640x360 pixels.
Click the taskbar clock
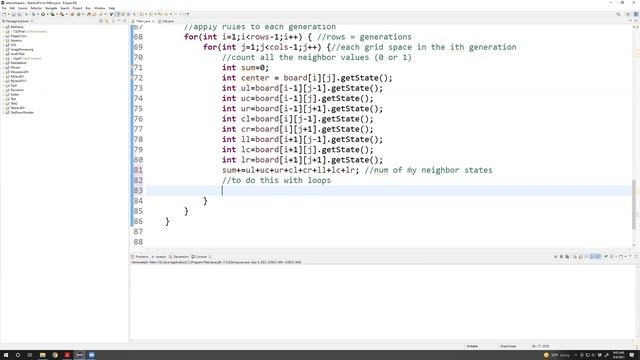pyautogui.click(x=618, y=355)
